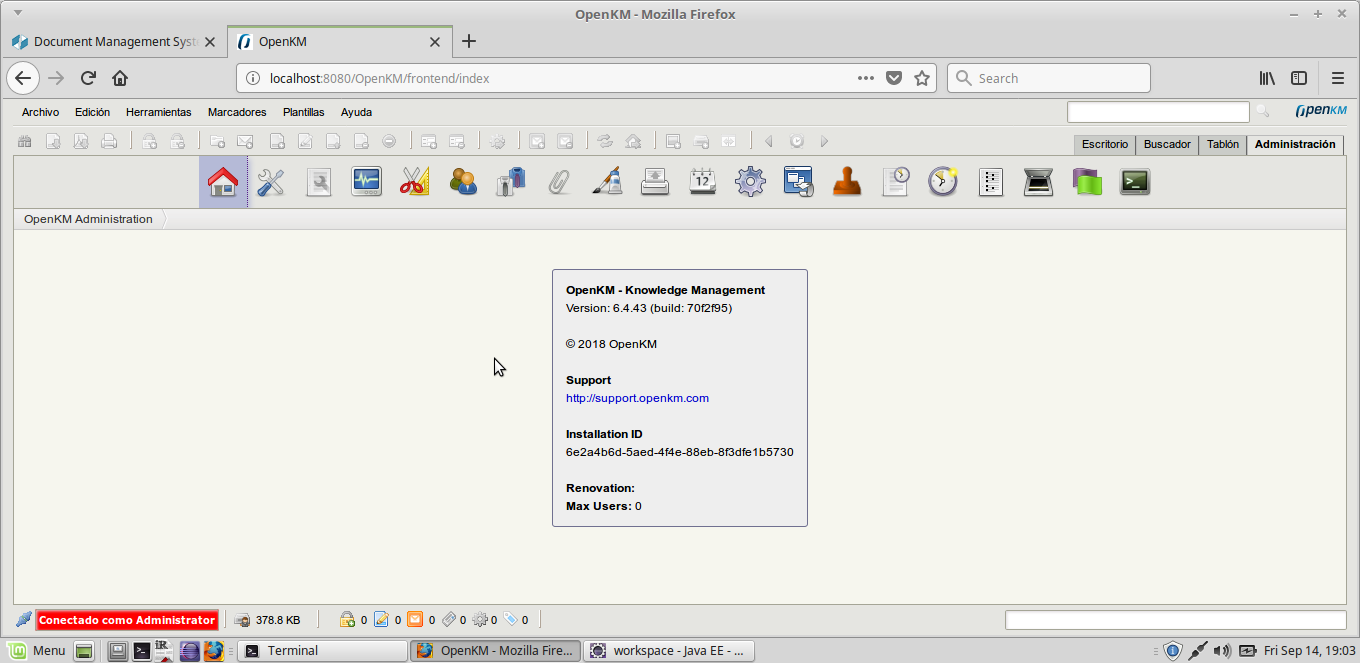This screenshot has height=663, width=1360.
Task: Open the Marcadores menu
Action: [237, 112]
